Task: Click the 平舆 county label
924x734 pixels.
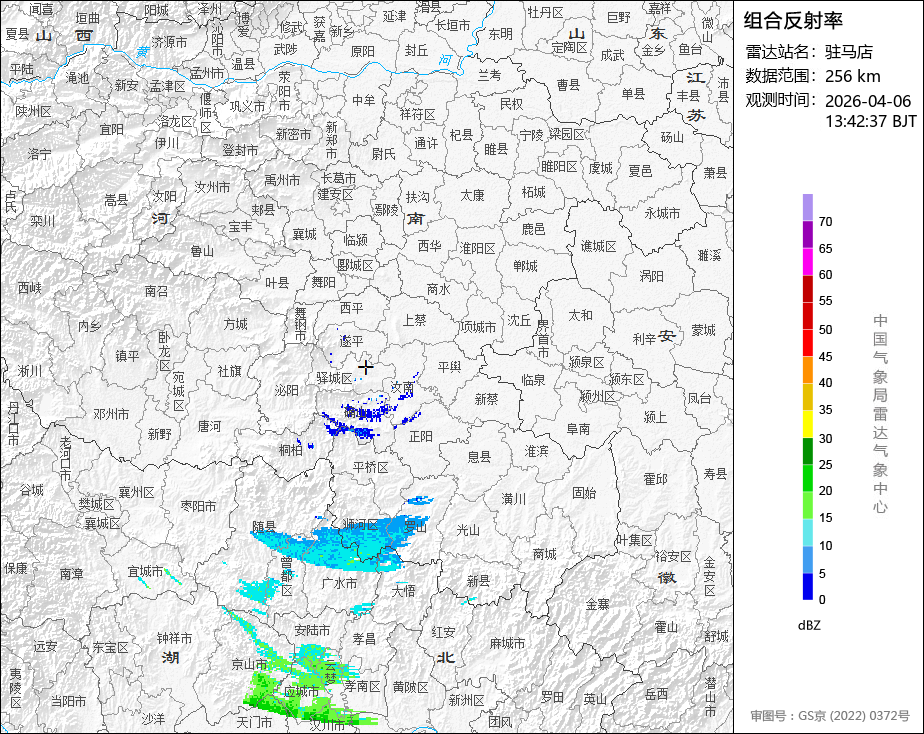Action: pyautogui.click(x=449, y=366)
